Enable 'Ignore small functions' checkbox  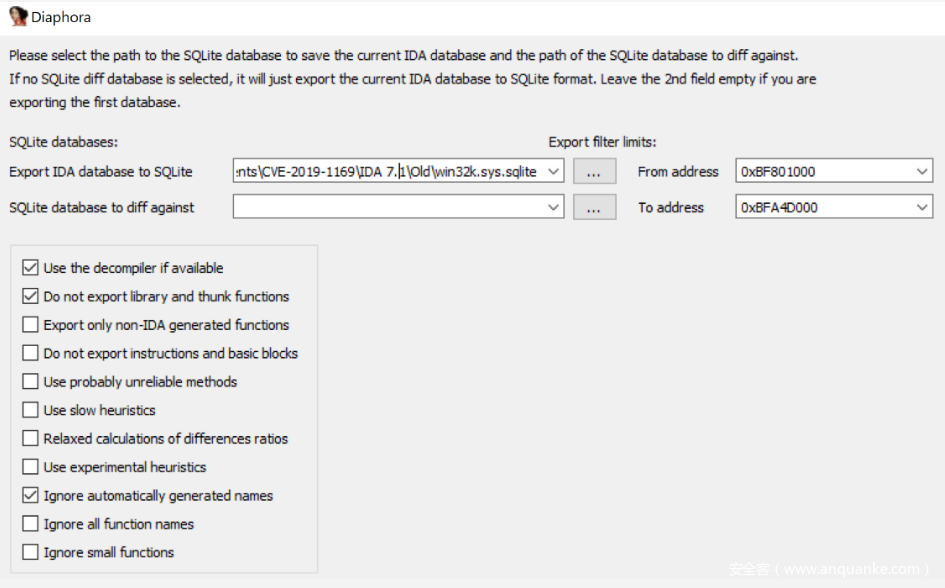pyautogui.click(x=31, y=552)
